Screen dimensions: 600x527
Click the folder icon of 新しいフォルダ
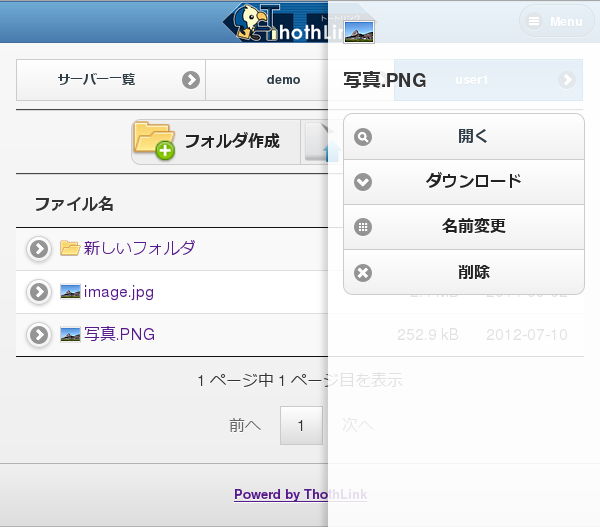70,248
